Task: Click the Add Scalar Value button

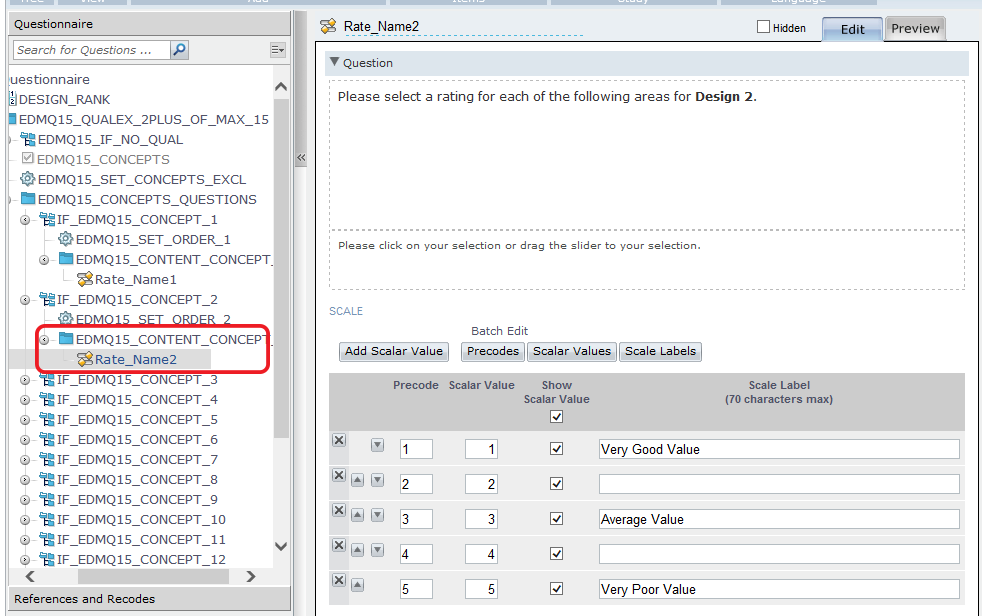Action: (x=394, y=351)
